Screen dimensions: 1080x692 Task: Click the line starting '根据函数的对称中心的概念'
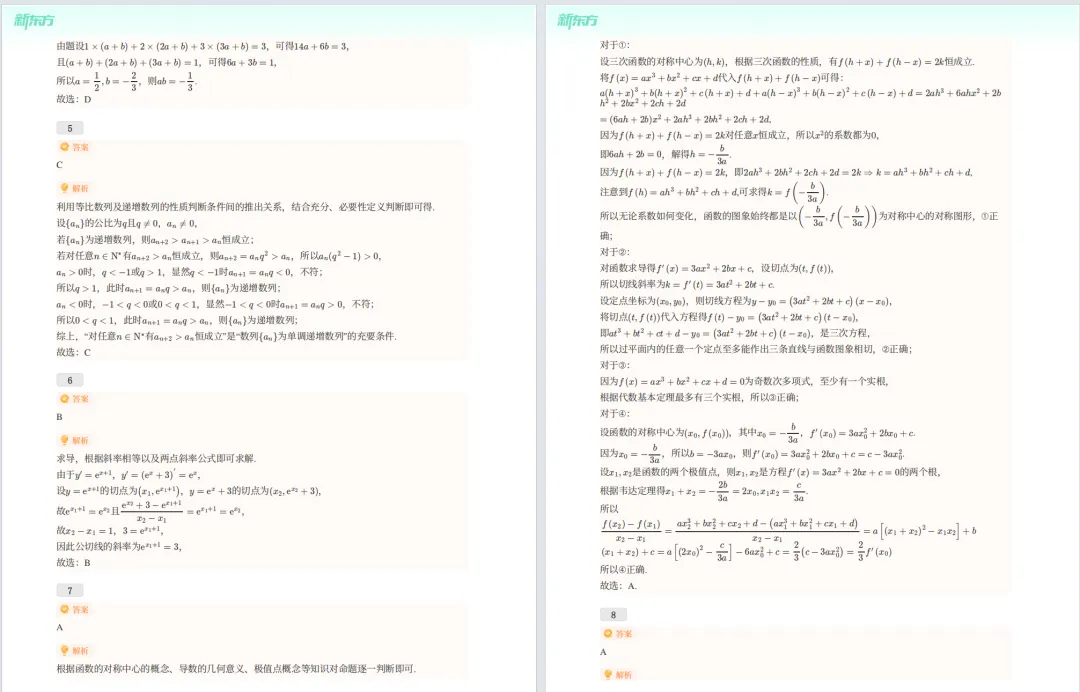click(236, 669)
